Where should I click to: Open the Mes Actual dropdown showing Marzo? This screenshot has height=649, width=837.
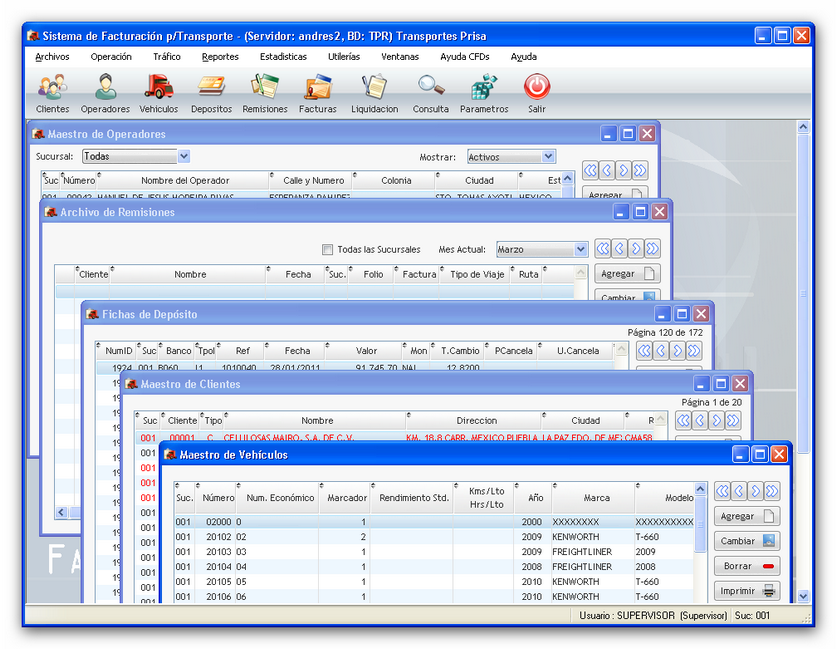pyautogui.click(x=542, y=249)
